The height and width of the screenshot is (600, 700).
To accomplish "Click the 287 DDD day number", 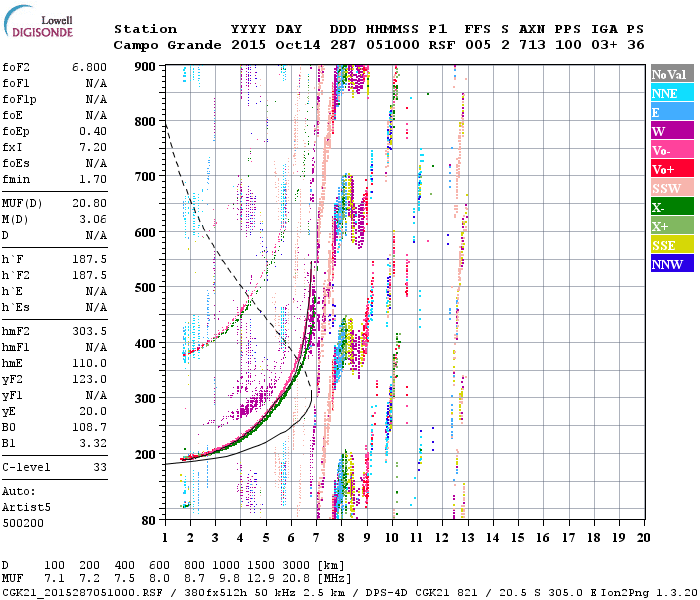I will click(343, 45).
